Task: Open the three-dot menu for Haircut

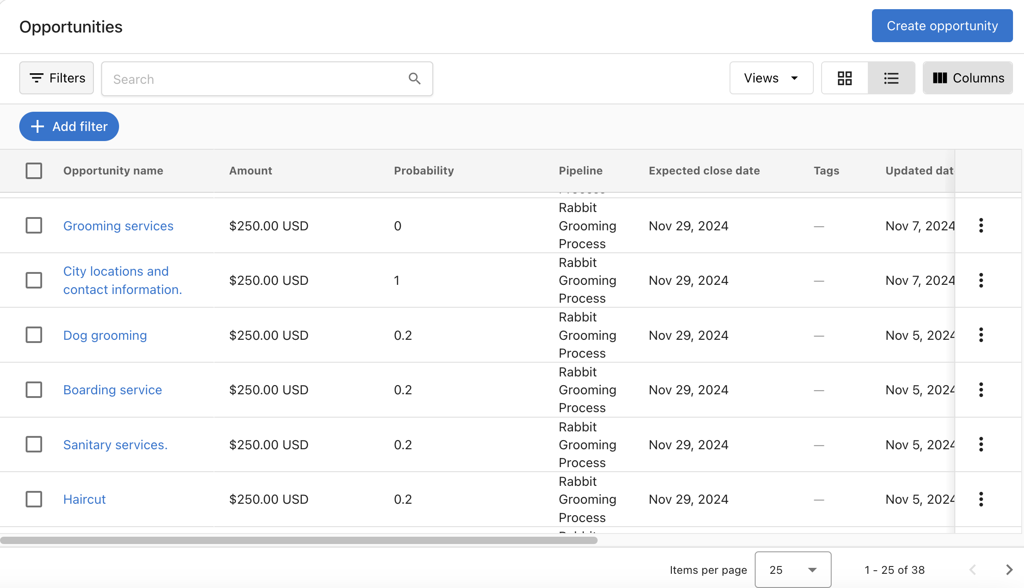Action: (981, 499)
